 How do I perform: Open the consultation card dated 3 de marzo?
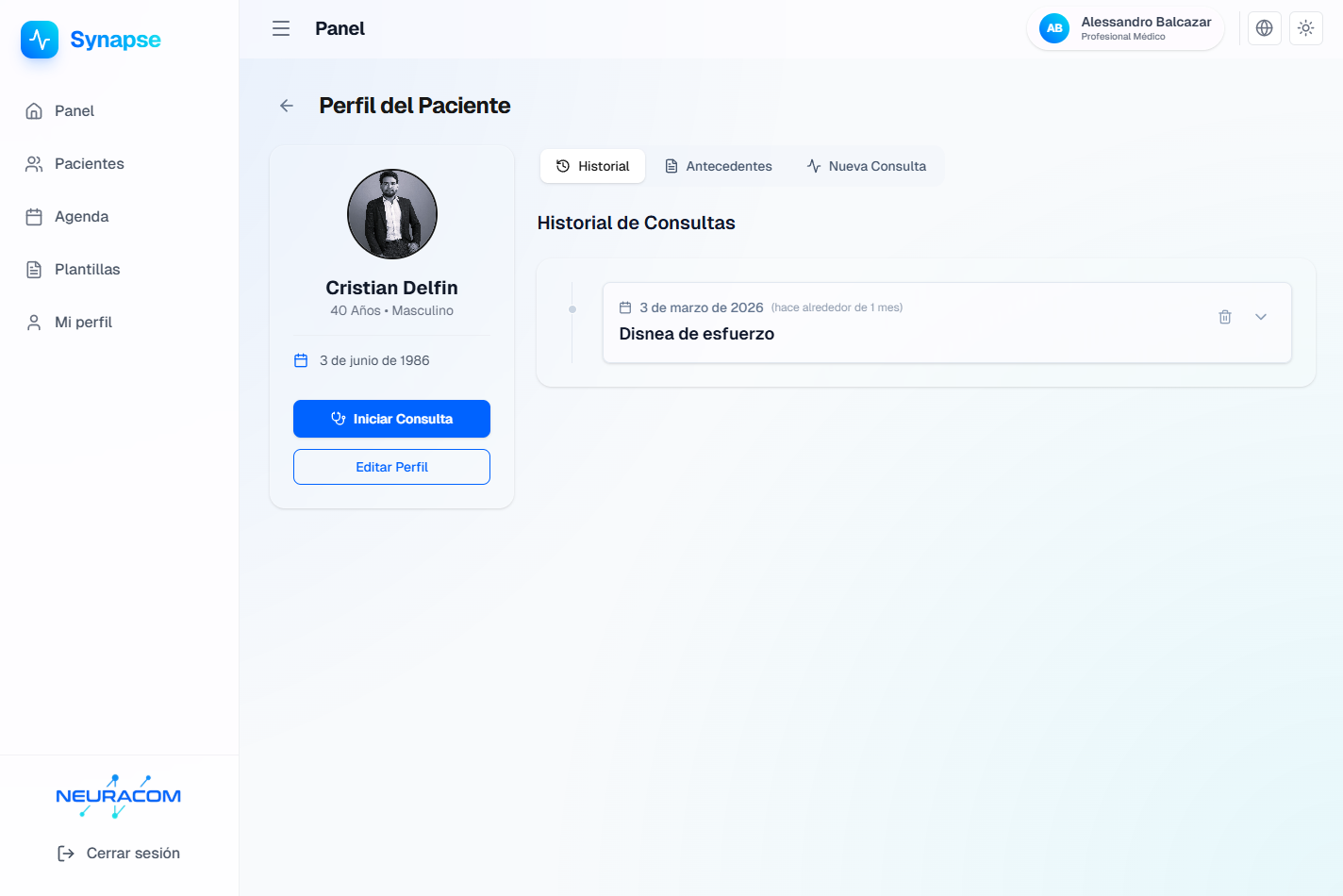pyautogui.click(x=947, y=323)
